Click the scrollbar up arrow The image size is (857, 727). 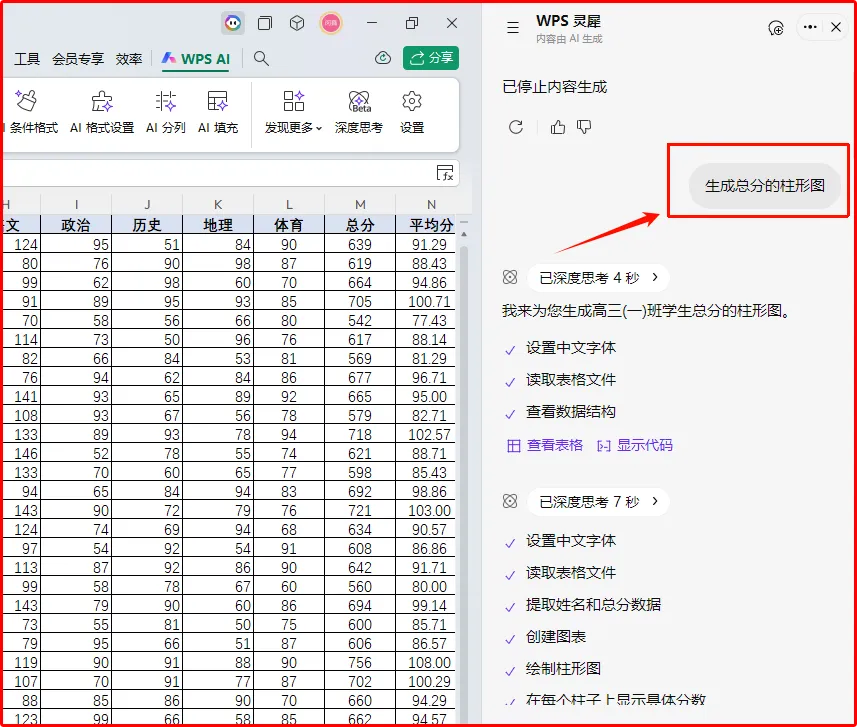point(464,234)
